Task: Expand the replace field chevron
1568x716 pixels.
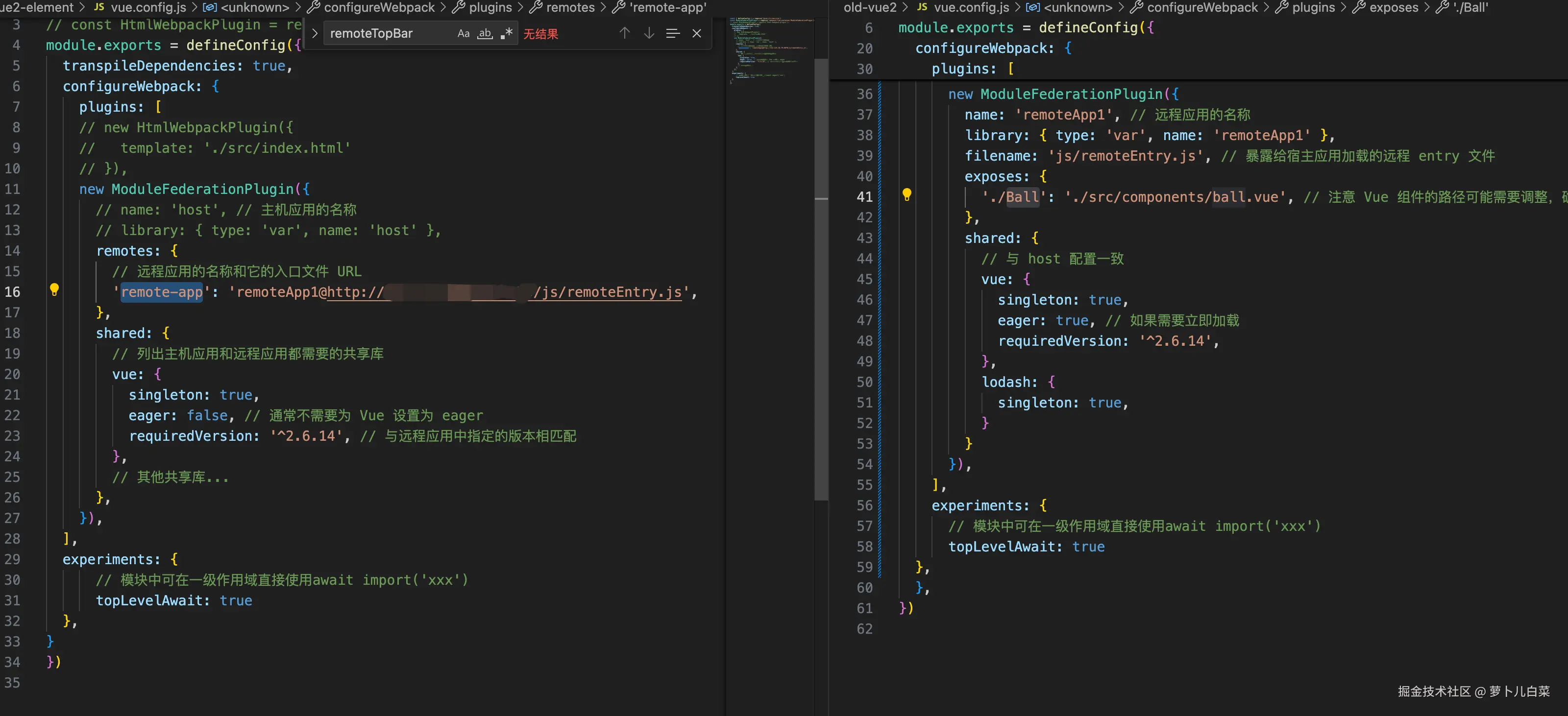Action: 315,33
